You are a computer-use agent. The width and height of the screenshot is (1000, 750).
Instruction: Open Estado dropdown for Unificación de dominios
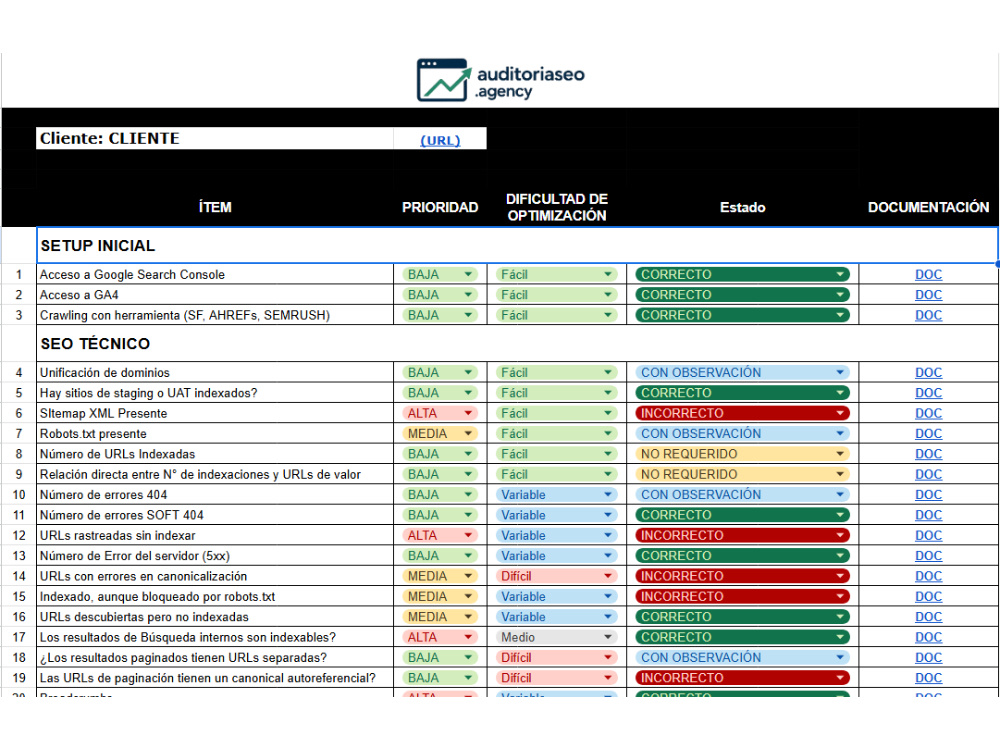click(742, 372)
